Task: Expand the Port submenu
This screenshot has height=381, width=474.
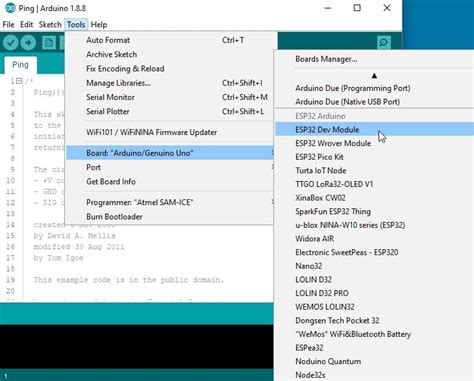Action: 170,167
